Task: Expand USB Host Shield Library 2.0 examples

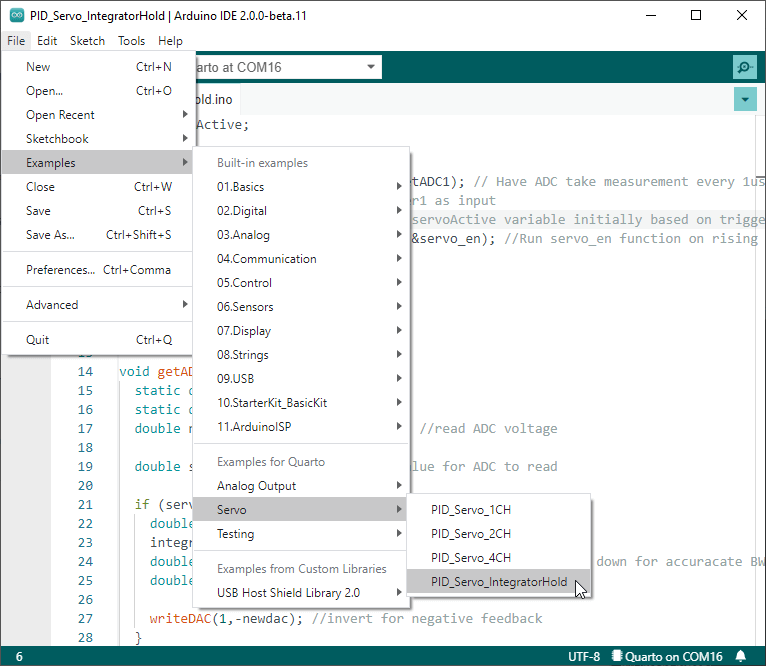Action: click(x=301, y=592)
